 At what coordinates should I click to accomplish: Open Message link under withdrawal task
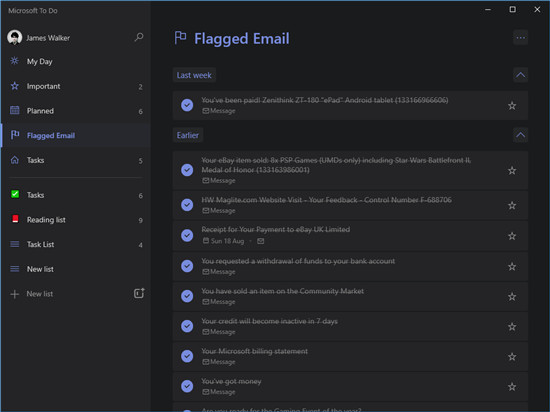pos(219,272)
